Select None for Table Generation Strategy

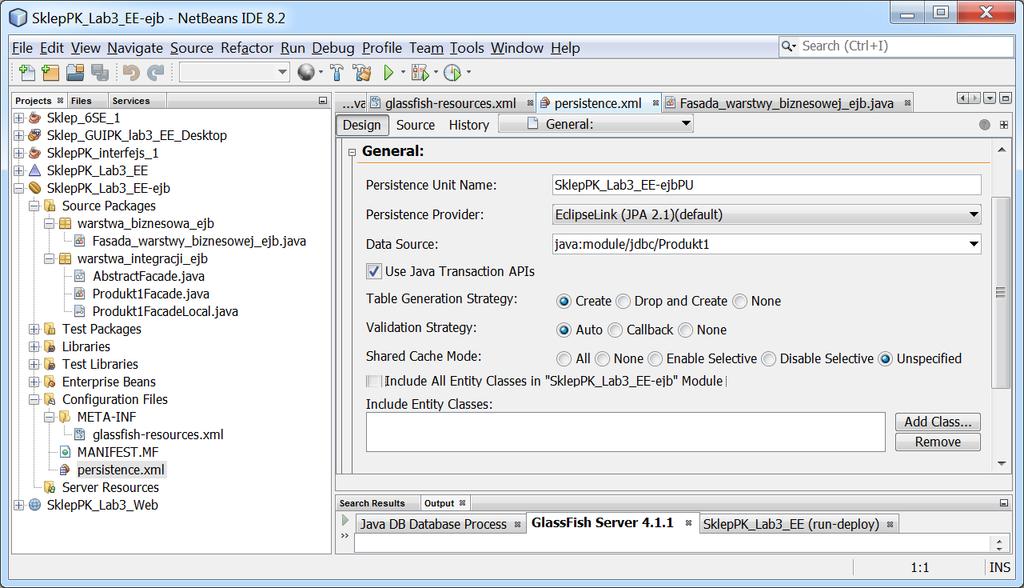click(739, 301)
